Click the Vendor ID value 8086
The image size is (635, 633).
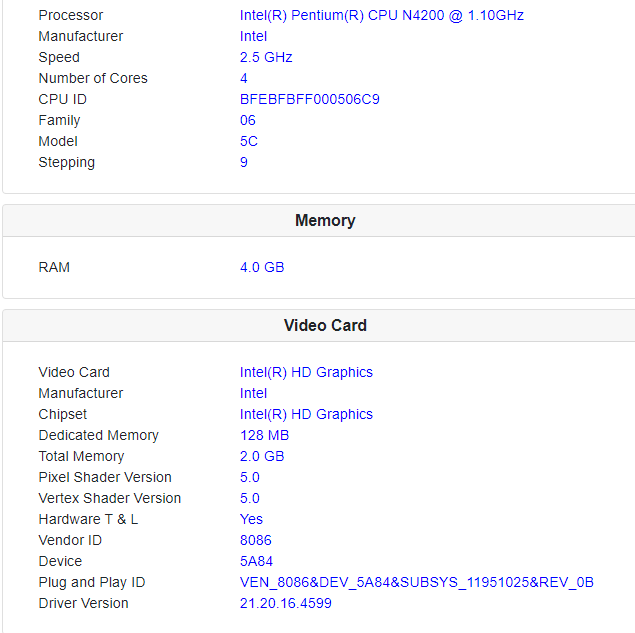(x=256, y=540)
